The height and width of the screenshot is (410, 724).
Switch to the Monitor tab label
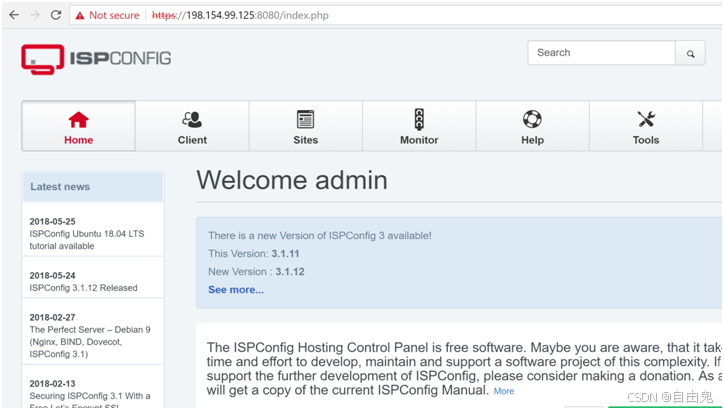tap(419, 140)
